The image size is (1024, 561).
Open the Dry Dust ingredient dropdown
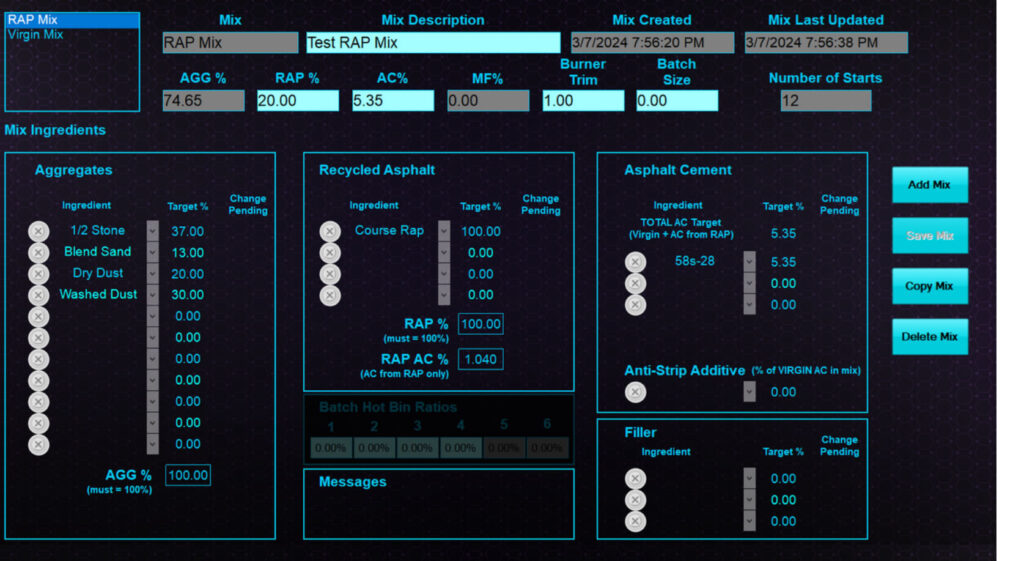(152, 274)
